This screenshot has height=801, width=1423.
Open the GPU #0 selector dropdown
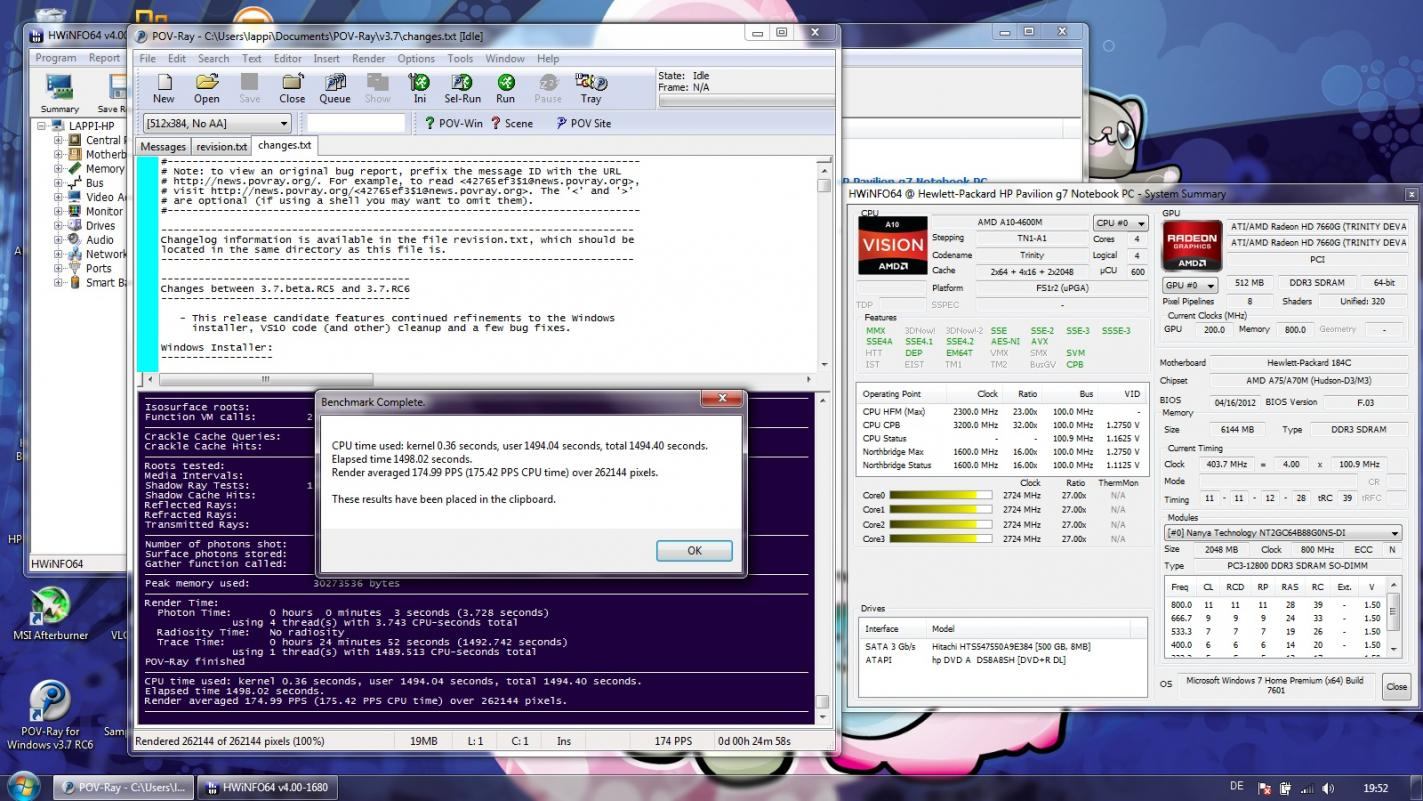point(1189,285)
